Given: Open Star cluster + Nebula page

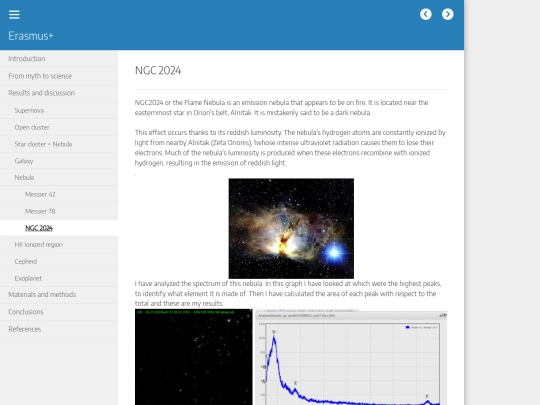Looking at the screenshot, I should point(59,144).
